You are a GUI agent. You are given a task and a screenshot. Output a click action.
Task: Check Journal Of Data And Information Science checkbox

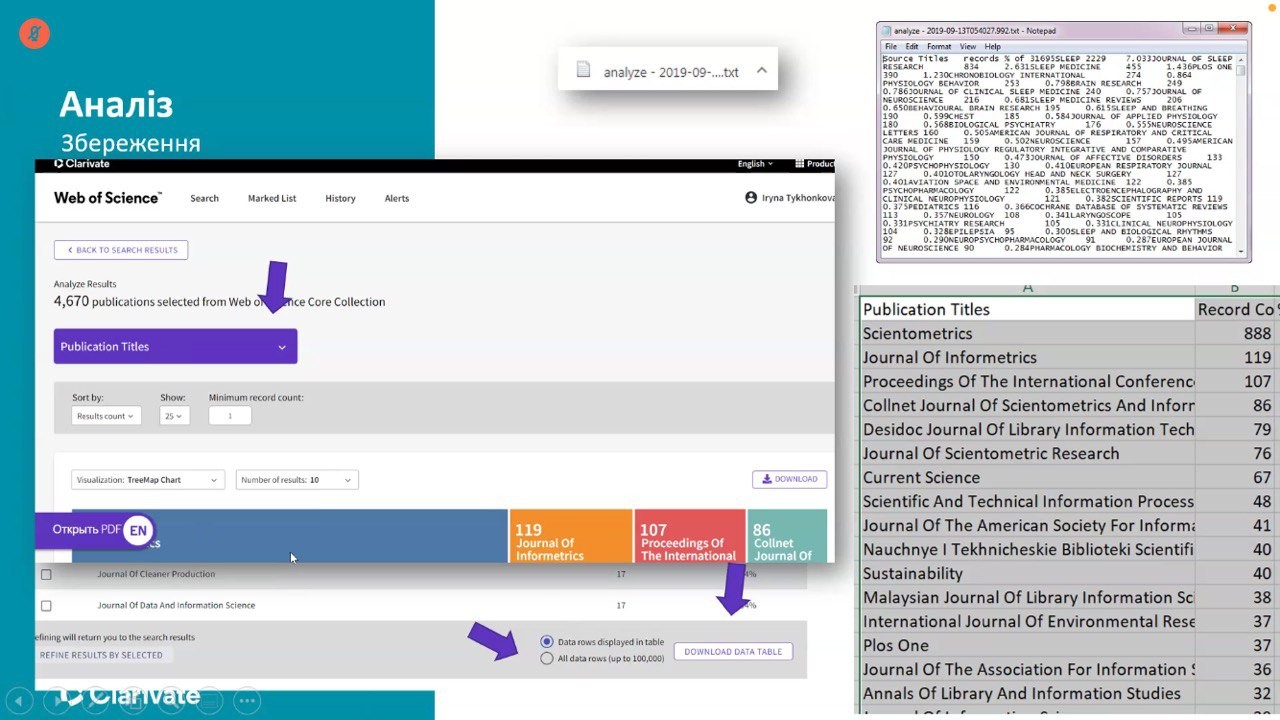46,605
